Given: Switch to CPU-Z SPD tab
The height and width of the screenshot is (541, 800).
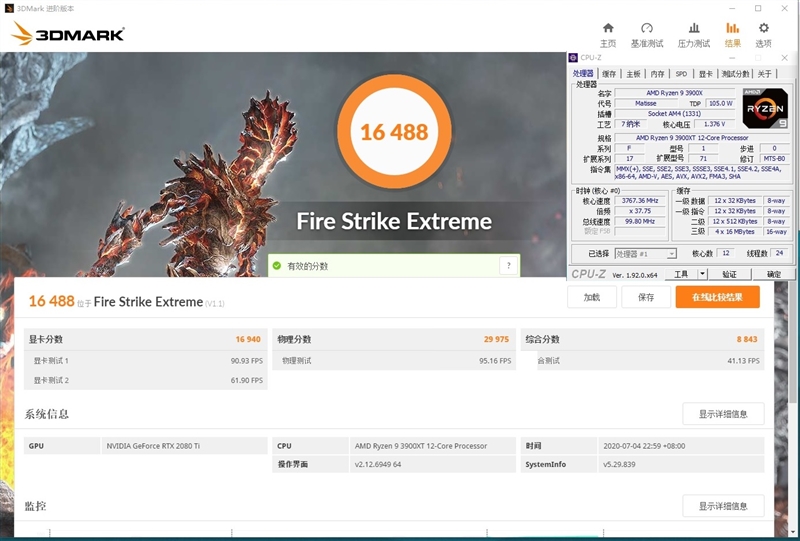Looking at the screenshot, I should coord(681,74).
